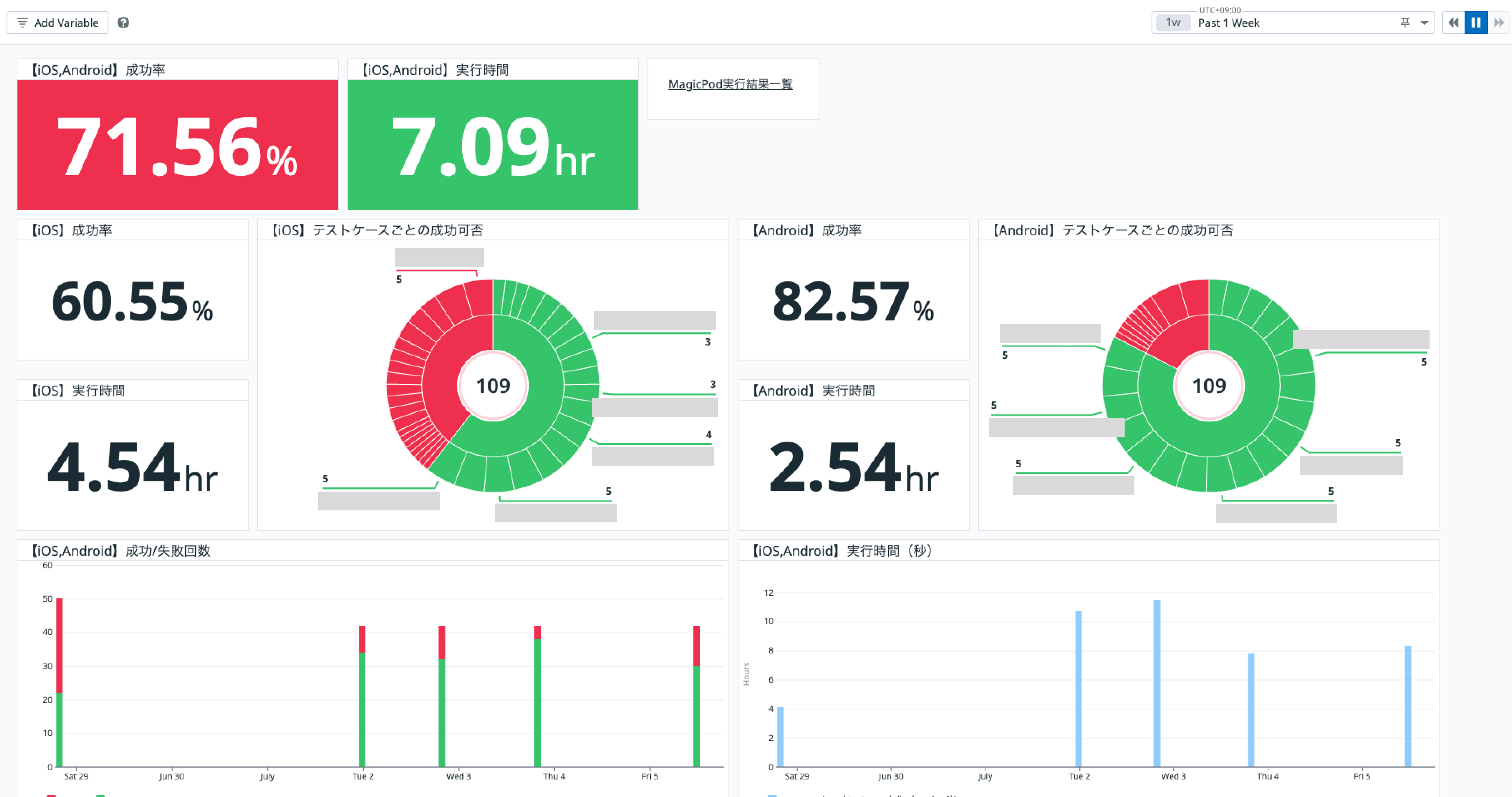Click the filter icon in Add Variable

[22, 22]
